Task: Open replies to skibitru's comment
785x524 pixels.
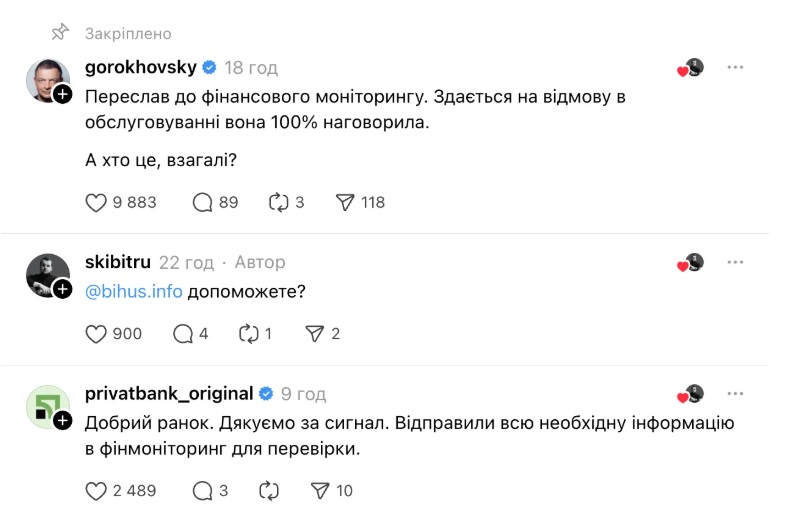Action: pyautogui.click(x=183, y=334)
